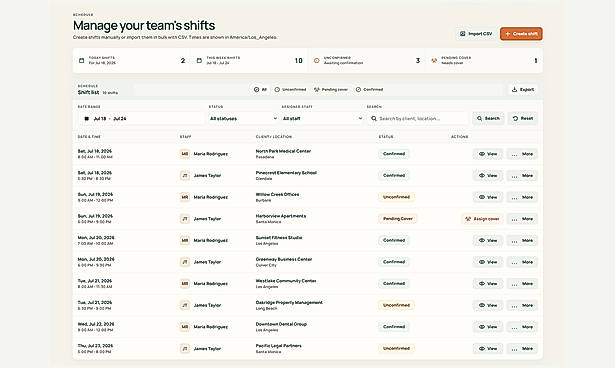Open More menu for Willow Creek Offices
Viewport: 615px width, 368px height.
point(522,197)
